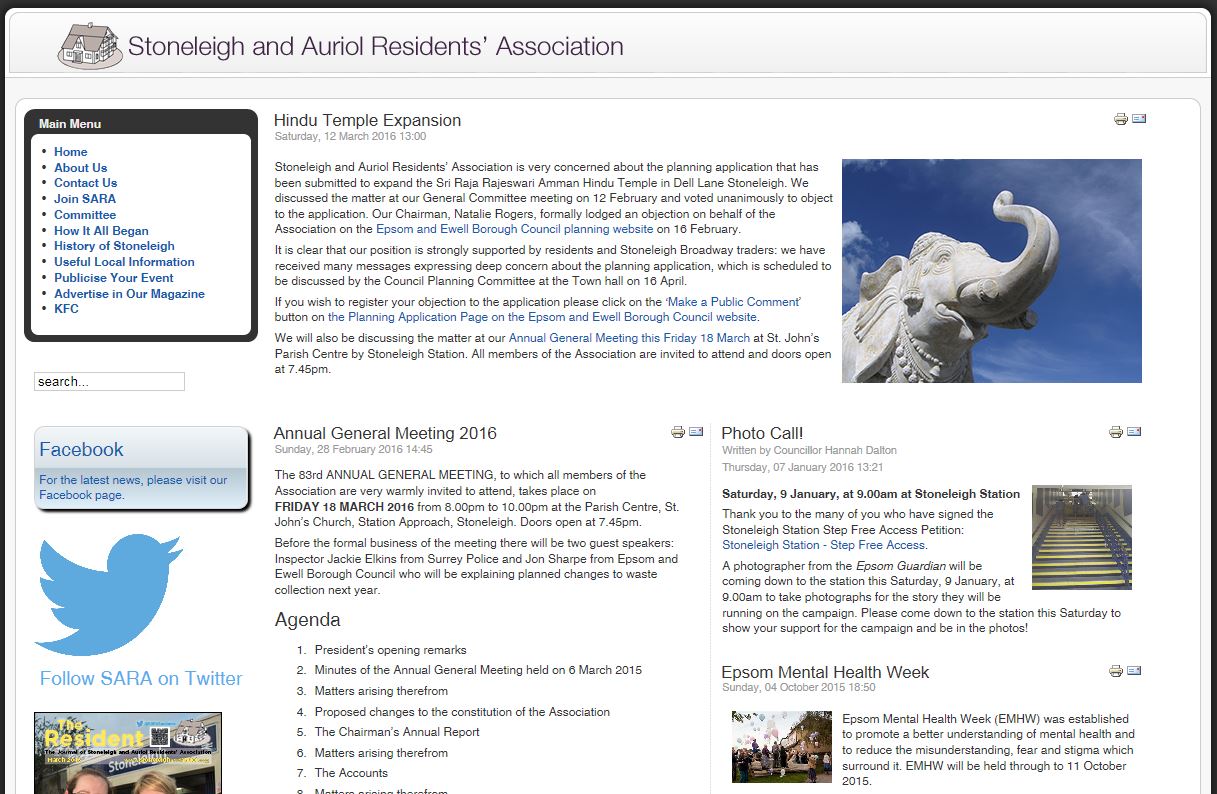Go to Advertise in Our Magazine
Image resolution: width=1217 pixels, height=794 pixels.
(x=129, y=294)
